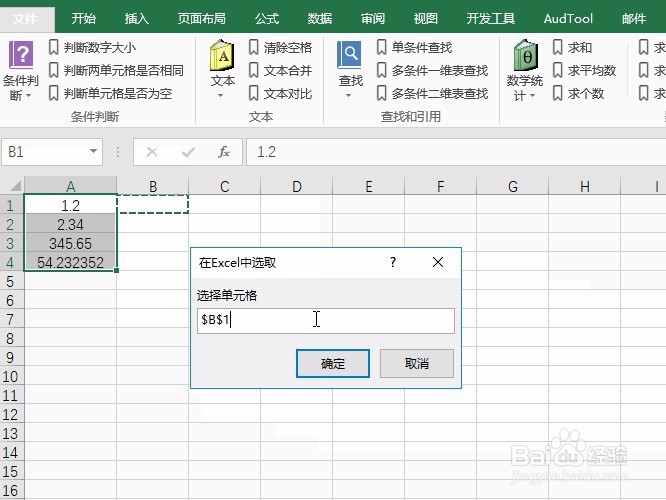Click the 选择单元格 input field
This screenshot has height=500, width=666.
coord(326,321)
